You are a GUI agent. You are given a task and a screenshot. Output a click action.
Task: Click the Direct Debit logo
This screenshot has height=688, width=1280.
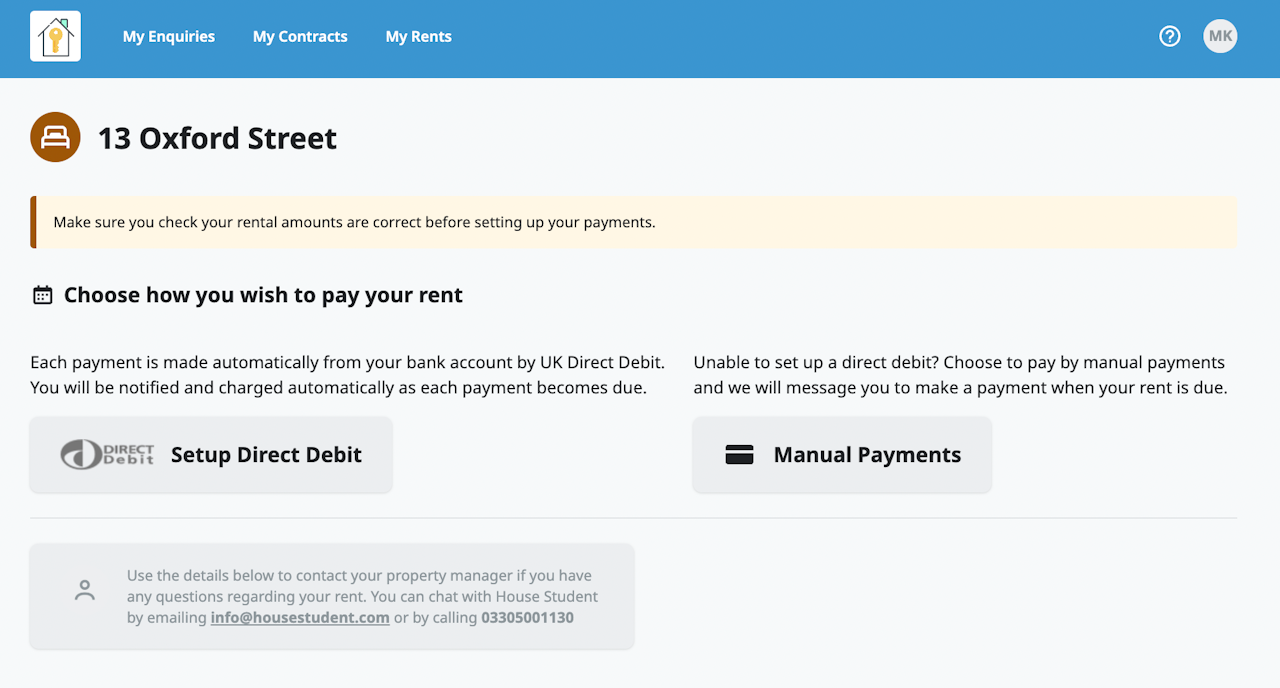108,455
